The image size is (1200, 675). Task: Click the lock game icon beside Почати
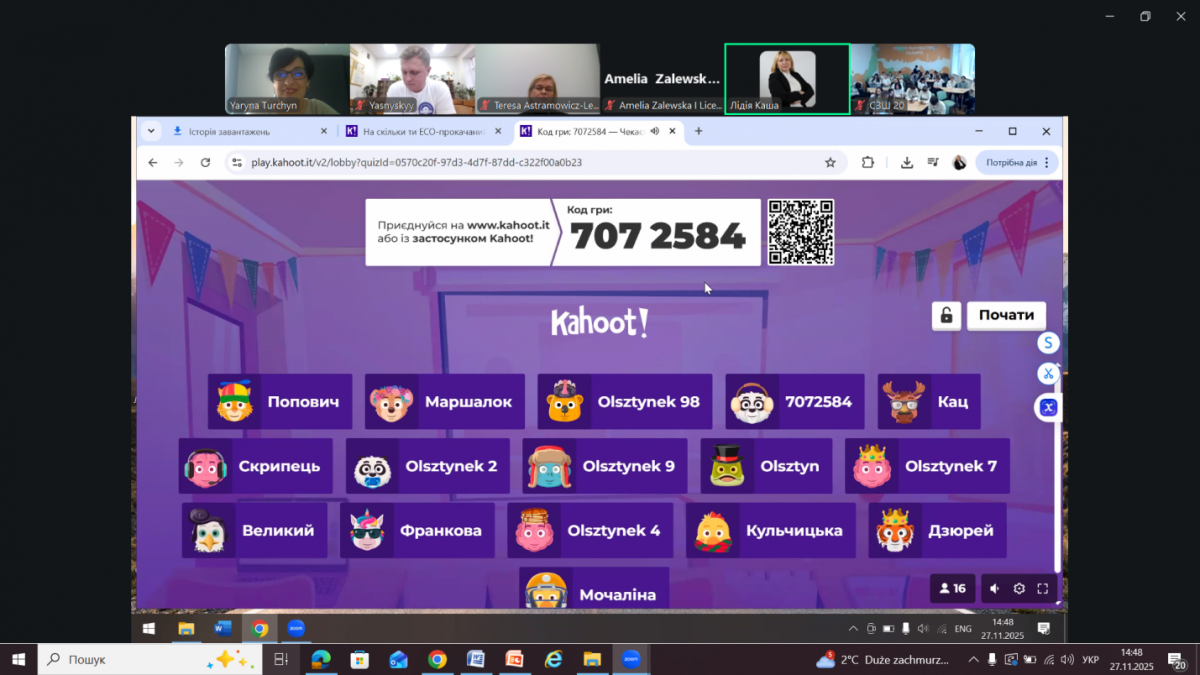point(946,315)
